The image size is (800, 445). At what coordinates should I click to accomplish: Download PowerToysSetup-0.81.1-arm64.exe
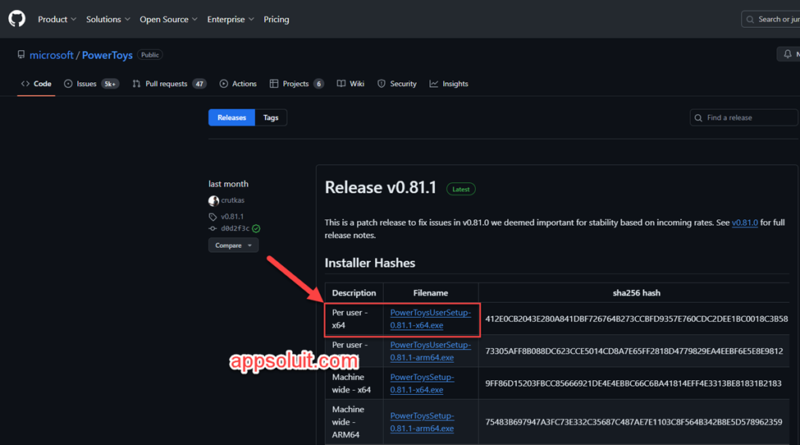(x=422, y=422)
